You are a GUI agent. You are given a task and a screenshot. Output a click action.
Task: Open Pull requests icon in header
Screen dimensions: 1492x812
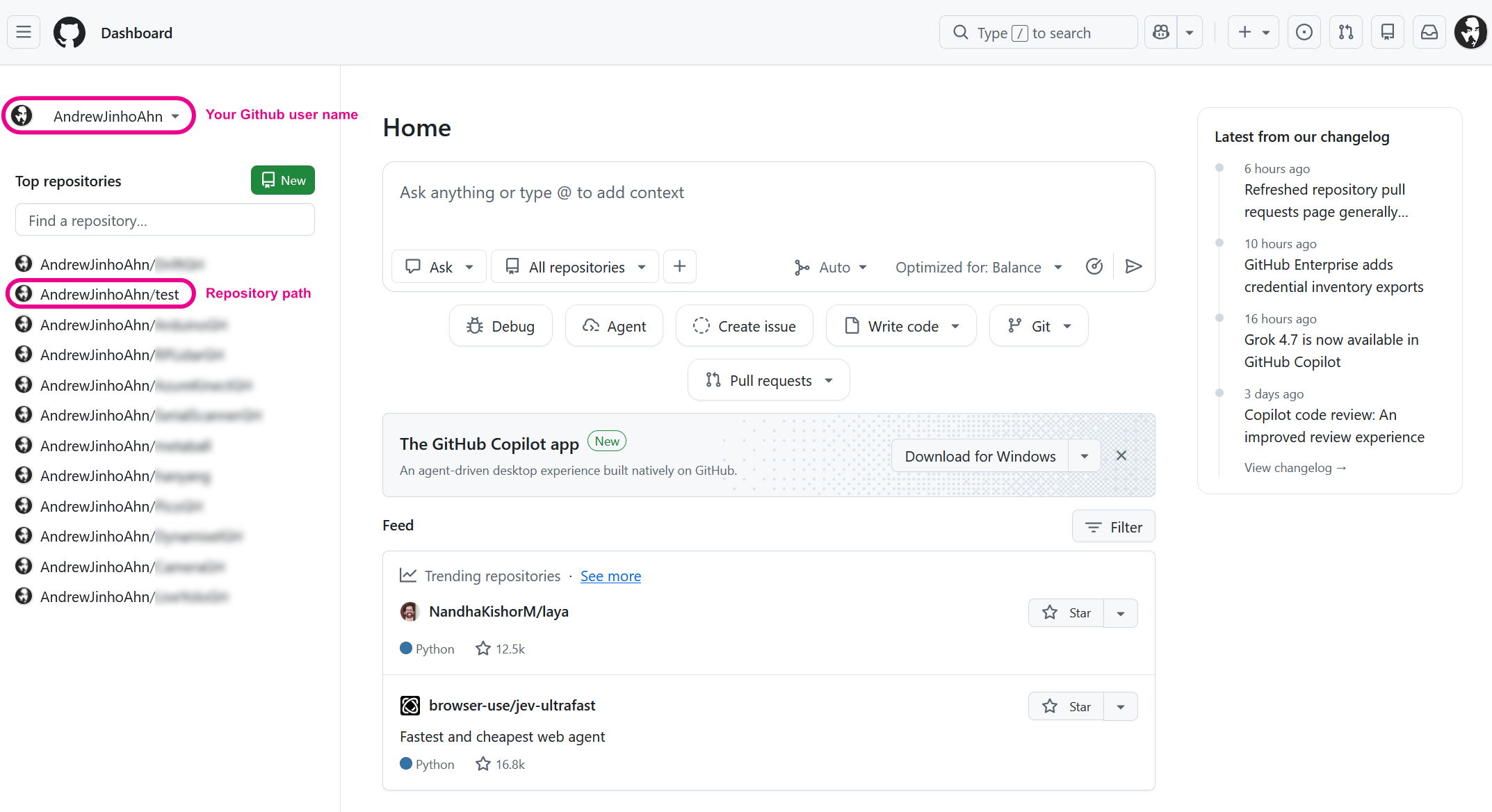[x=1346, y=33]
